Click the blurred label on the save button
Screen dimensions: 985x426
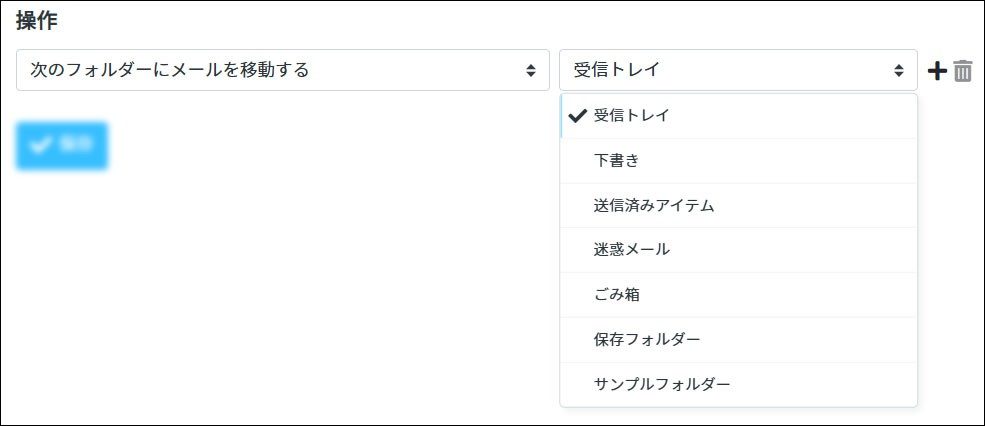tap(76, 145)
